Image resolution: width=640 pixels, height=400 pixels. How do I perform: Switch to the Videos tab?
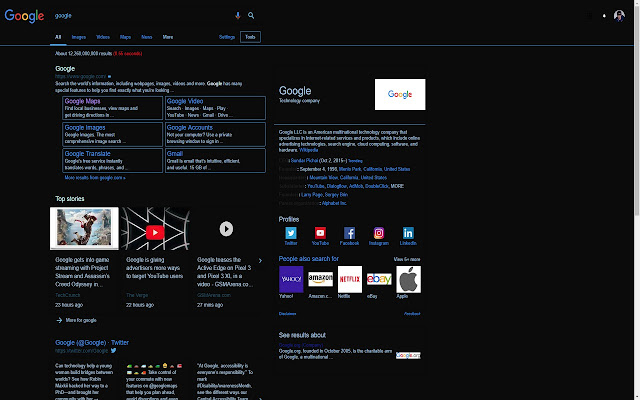103,37
